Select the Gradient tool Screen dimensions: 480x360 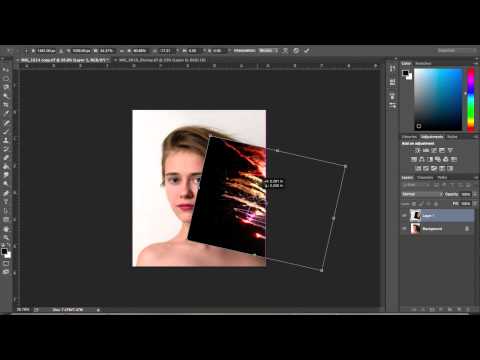click(x=6, y=166)
